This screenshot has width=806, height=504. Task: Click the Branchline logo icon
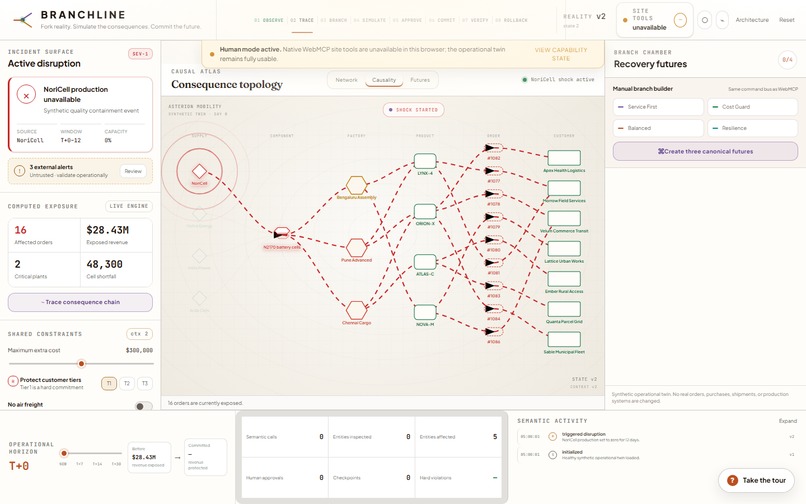pos(23,20)
